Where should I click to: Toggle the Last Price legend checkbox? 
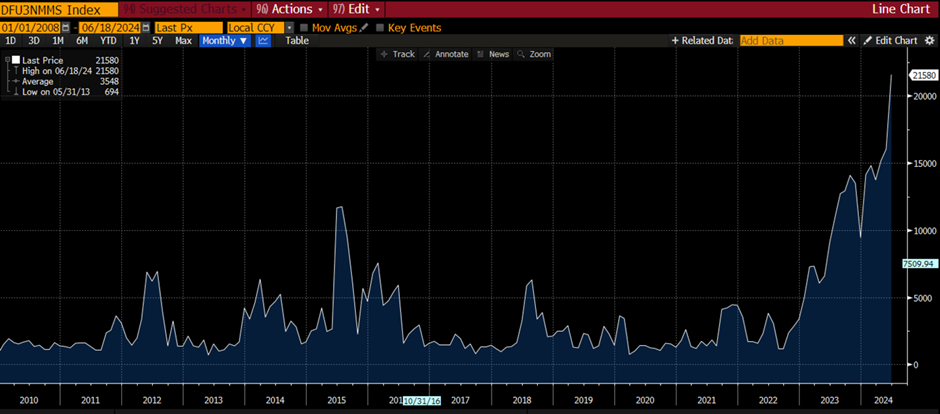[14, 61]
